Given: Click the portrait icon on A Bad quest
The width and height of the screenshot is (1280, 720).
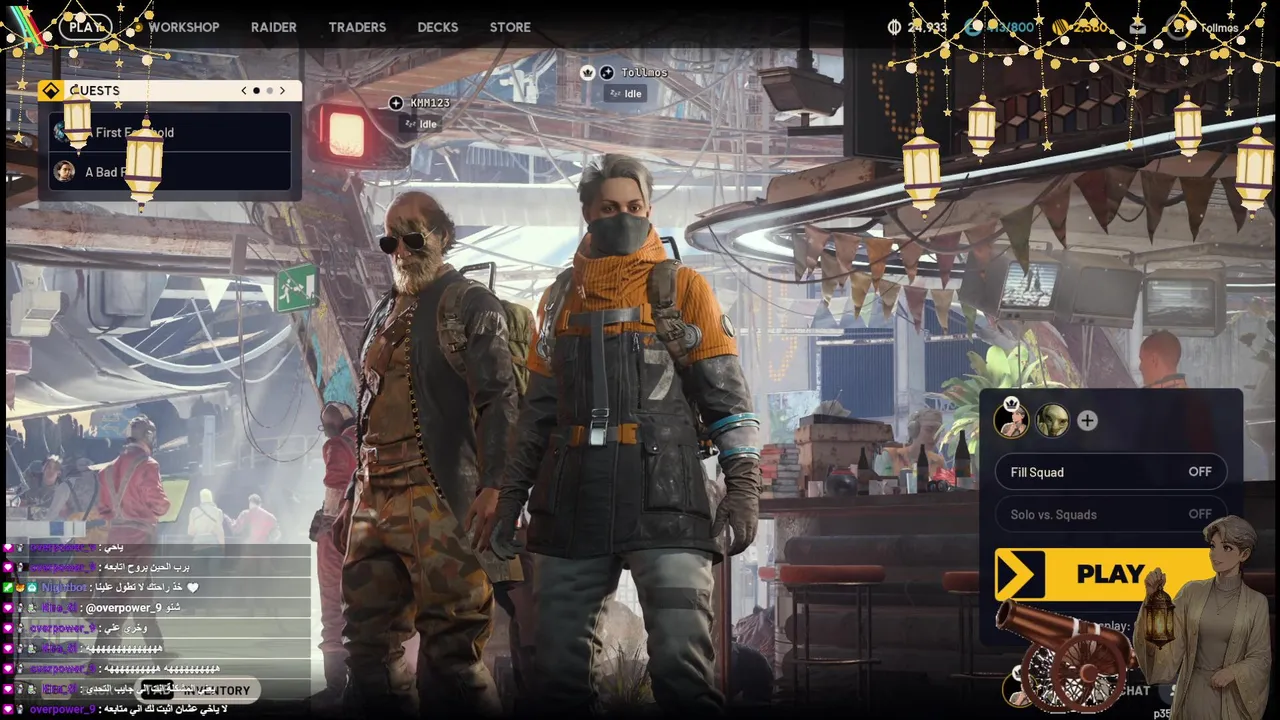Looking at the screenshot, I should click(64, 171).
